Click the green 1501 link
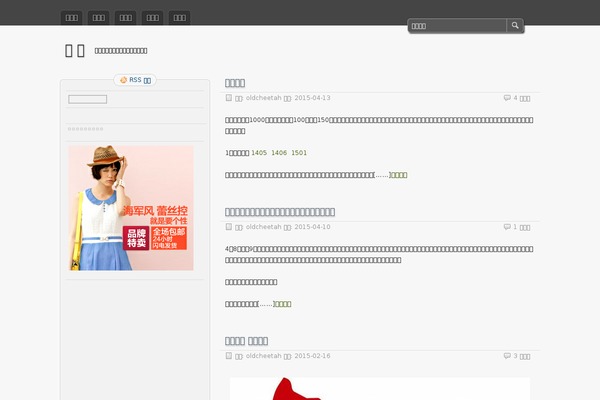This screenshot has height=400, width=600. [299, 153]
